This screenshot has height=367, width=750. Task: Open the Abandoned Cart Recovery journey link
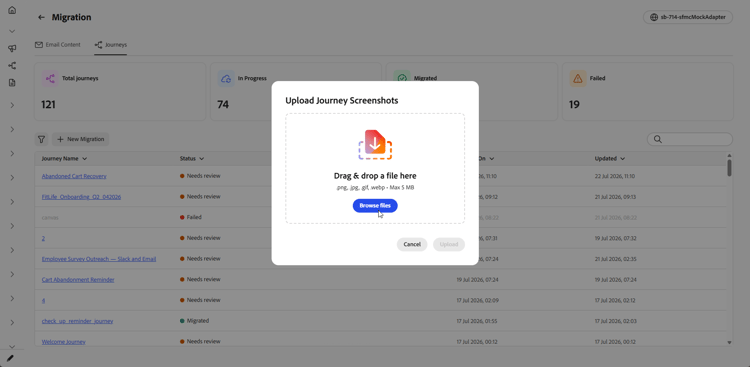click(x=74, y=176)
